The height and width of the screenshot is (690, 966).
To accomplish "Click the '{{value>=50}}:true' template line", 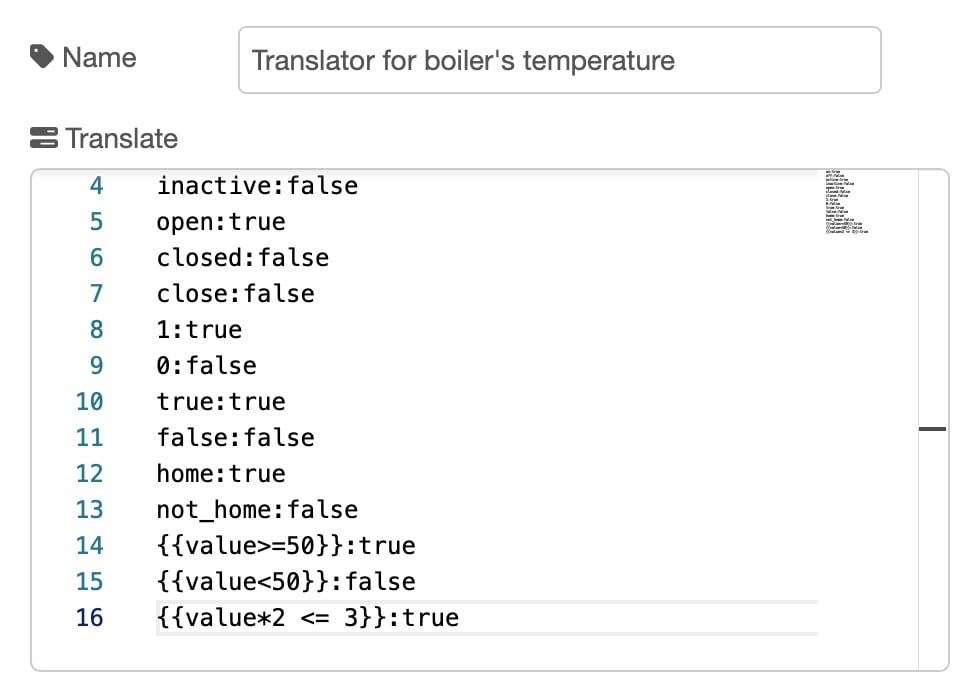I will point(285,545).
